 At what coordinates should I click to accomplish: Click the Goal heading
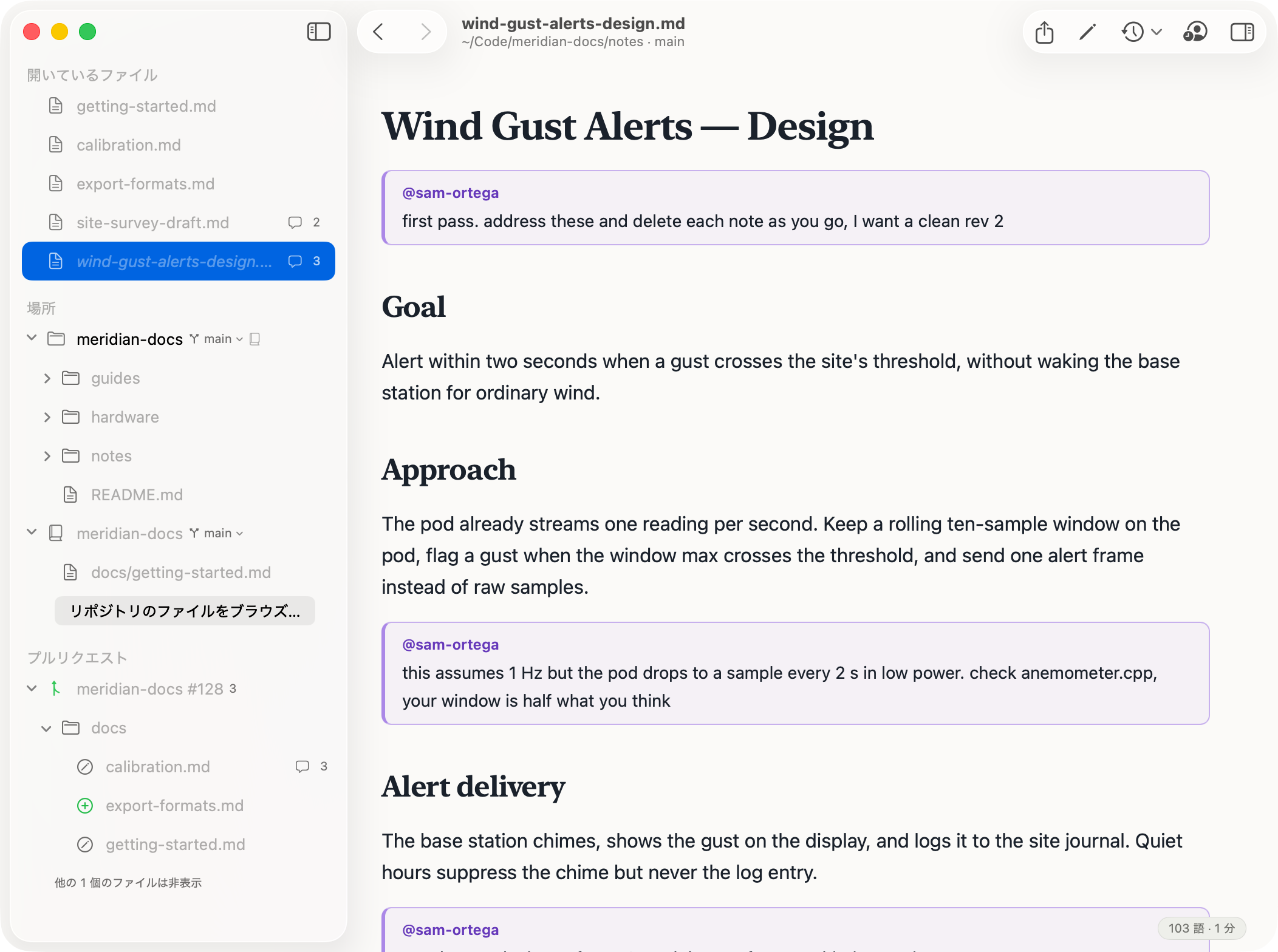point(414,307)
